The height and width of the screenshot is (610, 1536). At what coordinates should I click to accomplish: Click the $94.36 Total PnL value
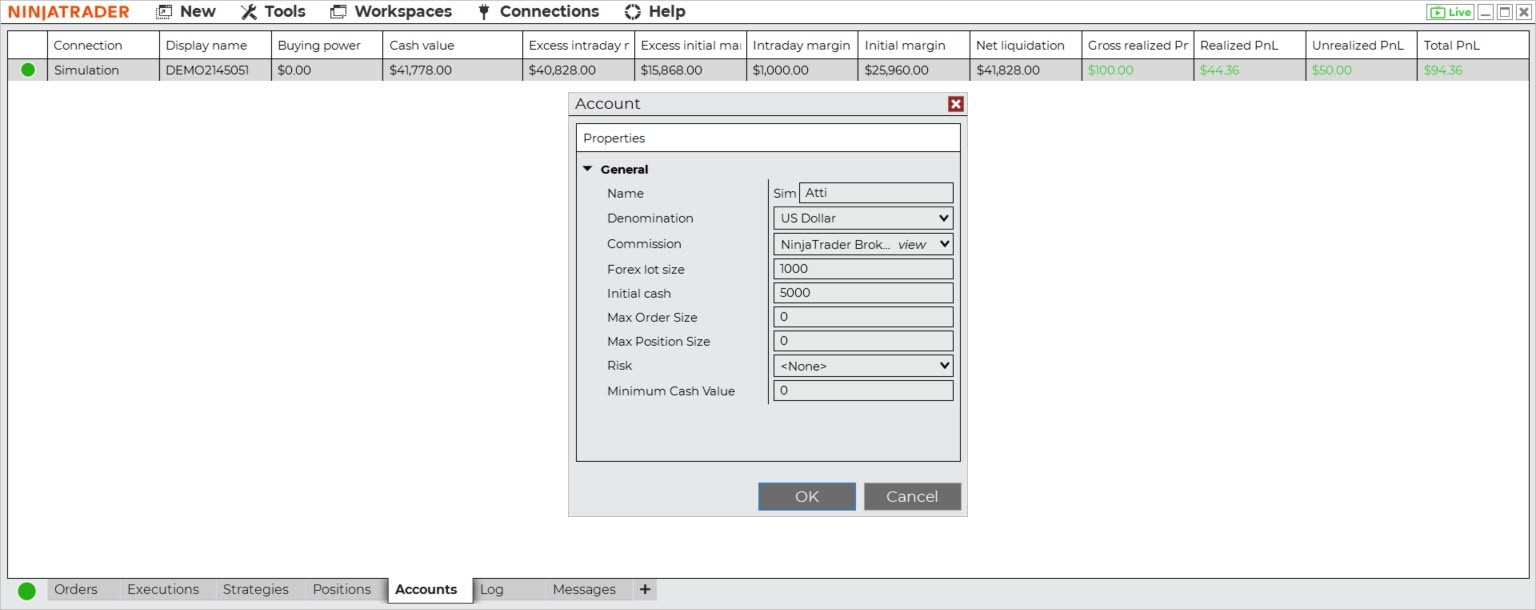click(1443, 70)
